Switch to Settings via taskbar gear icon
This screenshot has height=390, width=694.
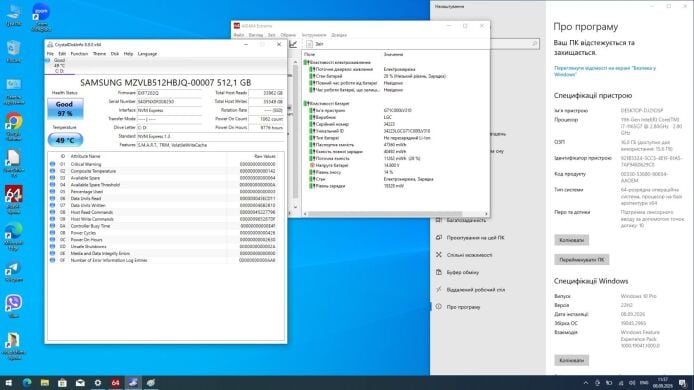98,382
